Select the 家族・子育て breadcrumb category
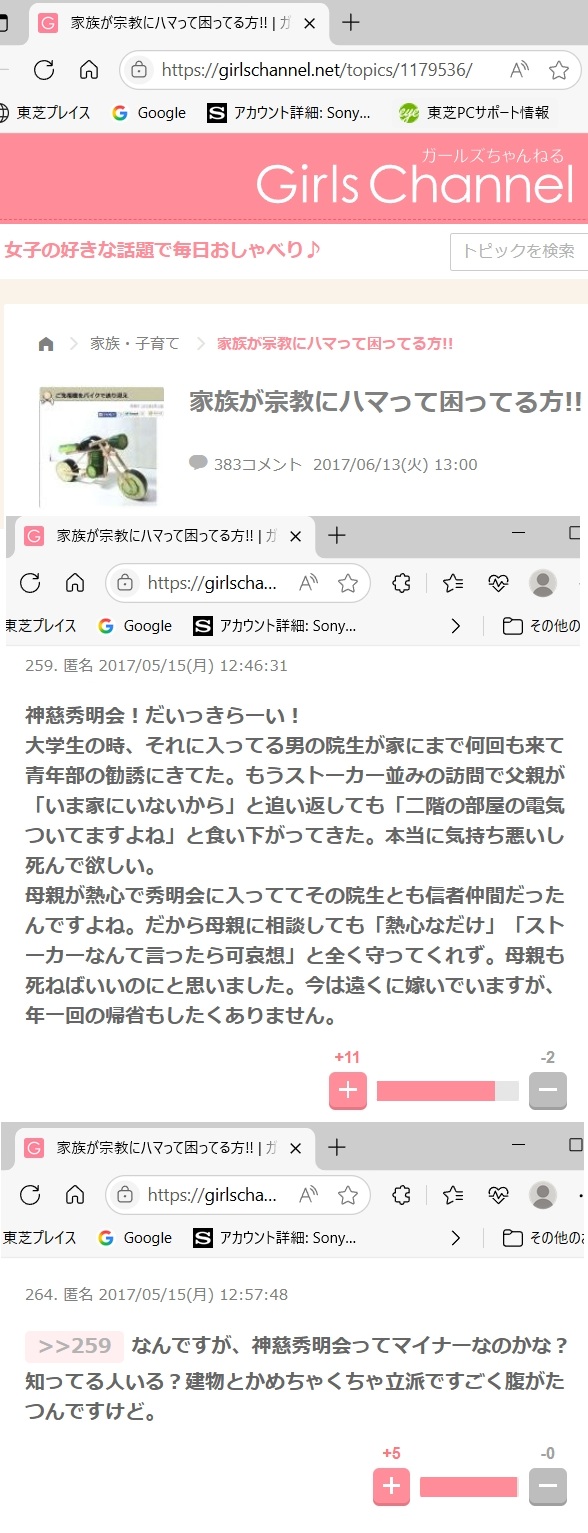The height and width of the screenshot is (1533, 588). point(135,344)
